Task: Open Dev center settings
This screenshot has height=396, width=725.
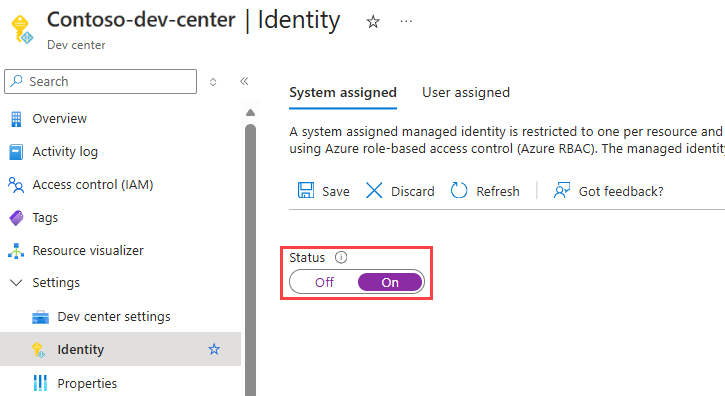Action: (x=114, y=316)
